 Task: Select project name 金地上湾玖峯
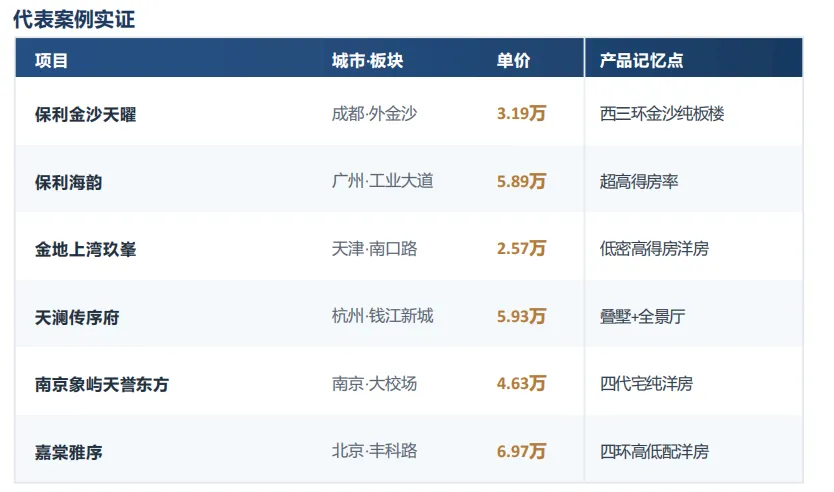coord(86,249)
